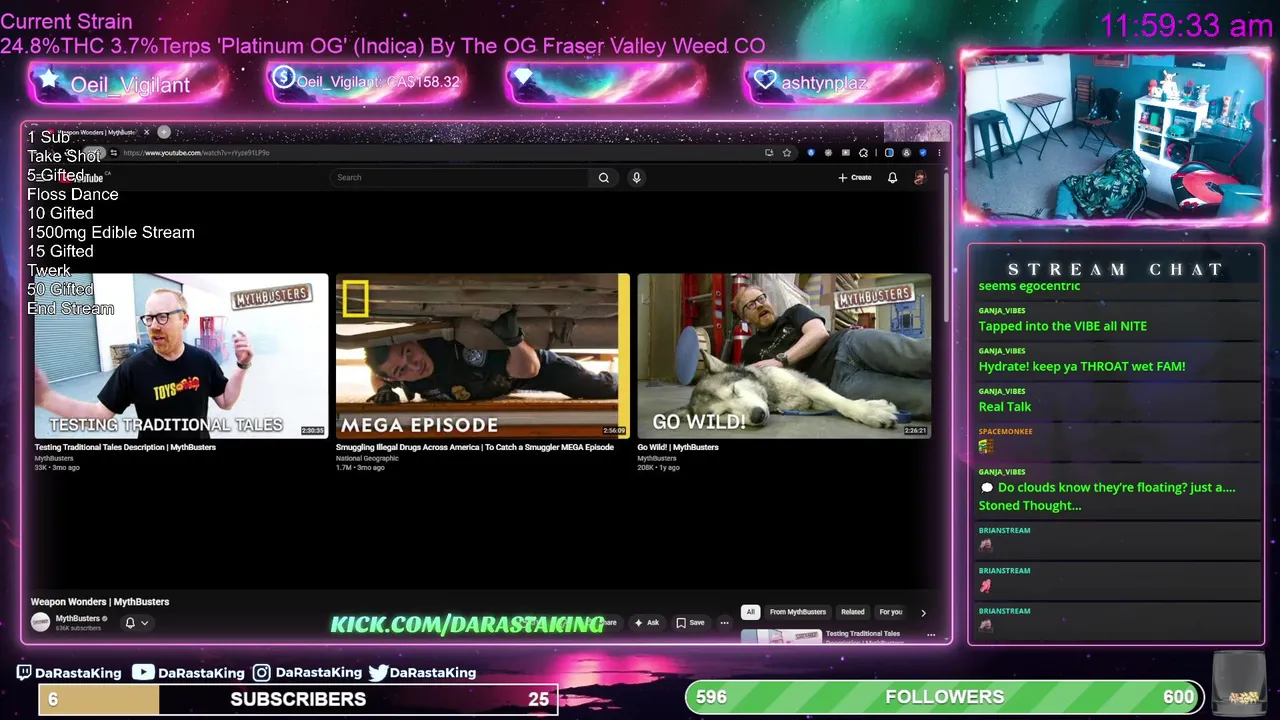Click the Twitch DaRastaKing social label
The image size is (1280, 720).
pyautogui.click(x=69, y=673)
